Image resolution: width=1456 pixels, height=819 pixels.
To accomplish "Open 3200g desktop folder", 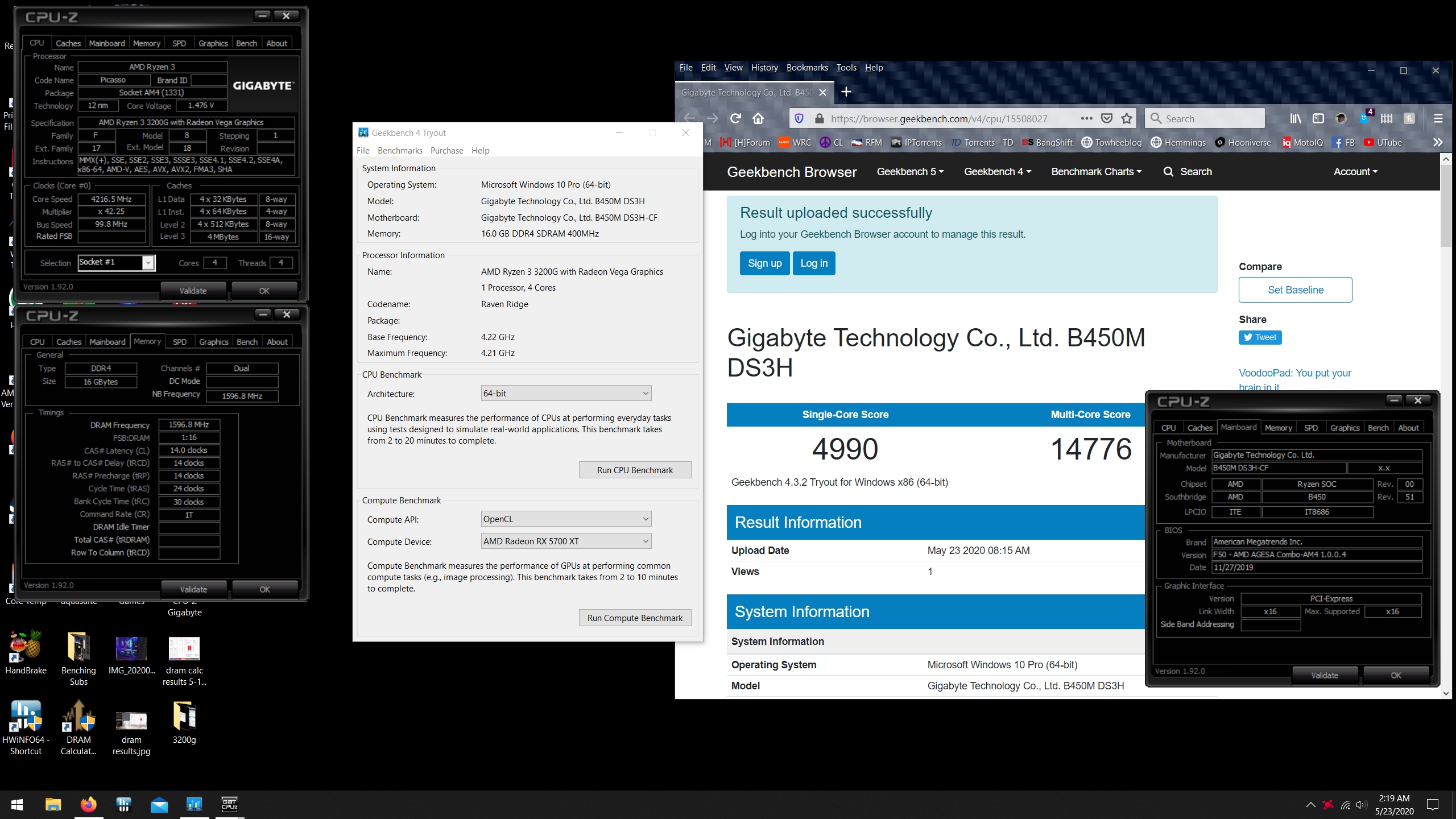I will pos(184,723).
